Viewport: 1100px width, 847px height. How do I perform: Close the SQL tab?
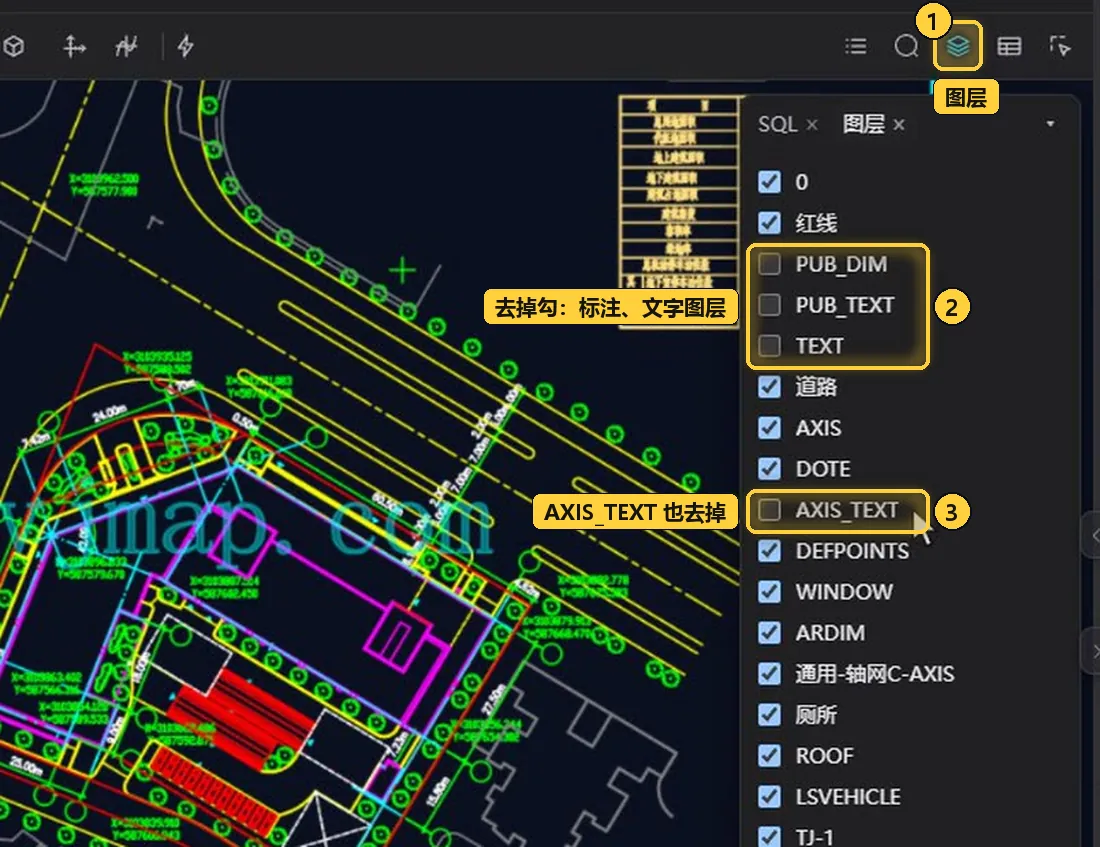click(812, 125)
